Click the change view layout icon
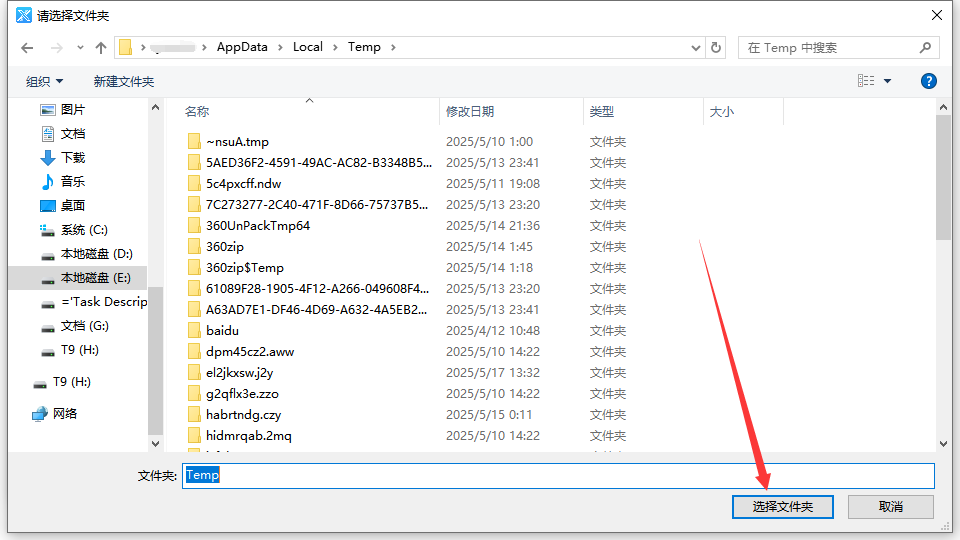 click(x=866, y=81)
